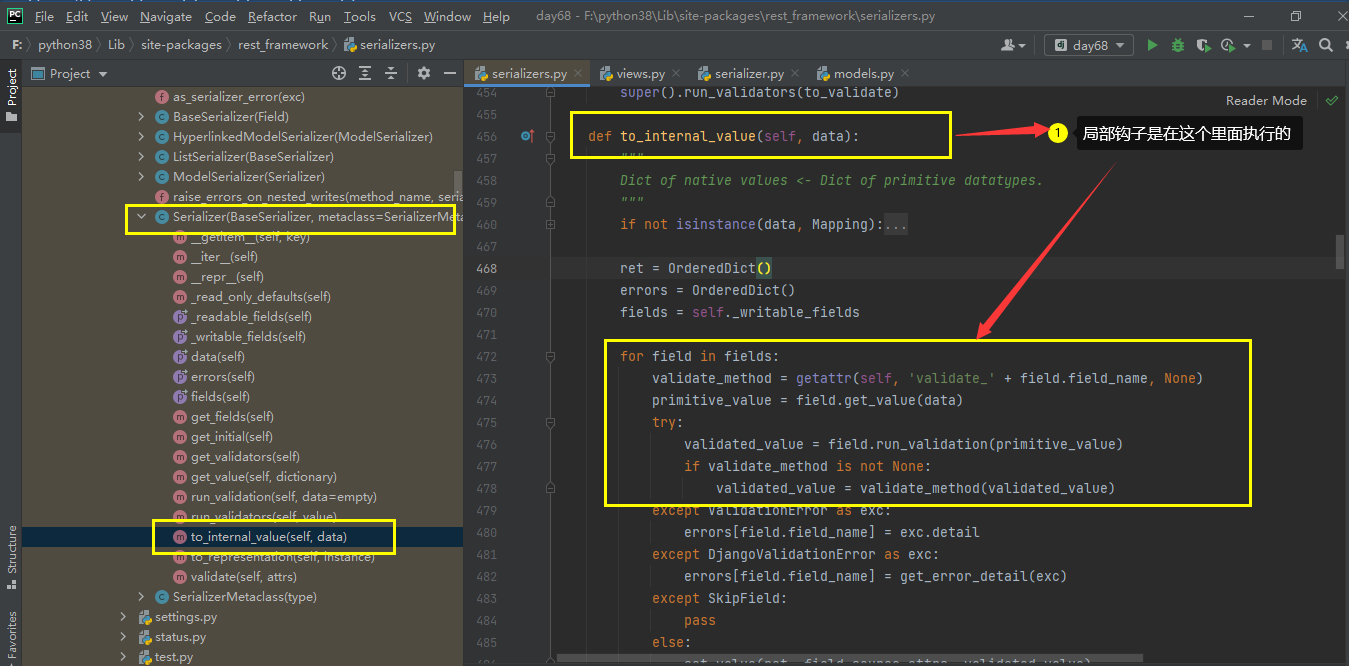Start debugging with the green bug icon

pyautogui.click(x=1178, y=45)
